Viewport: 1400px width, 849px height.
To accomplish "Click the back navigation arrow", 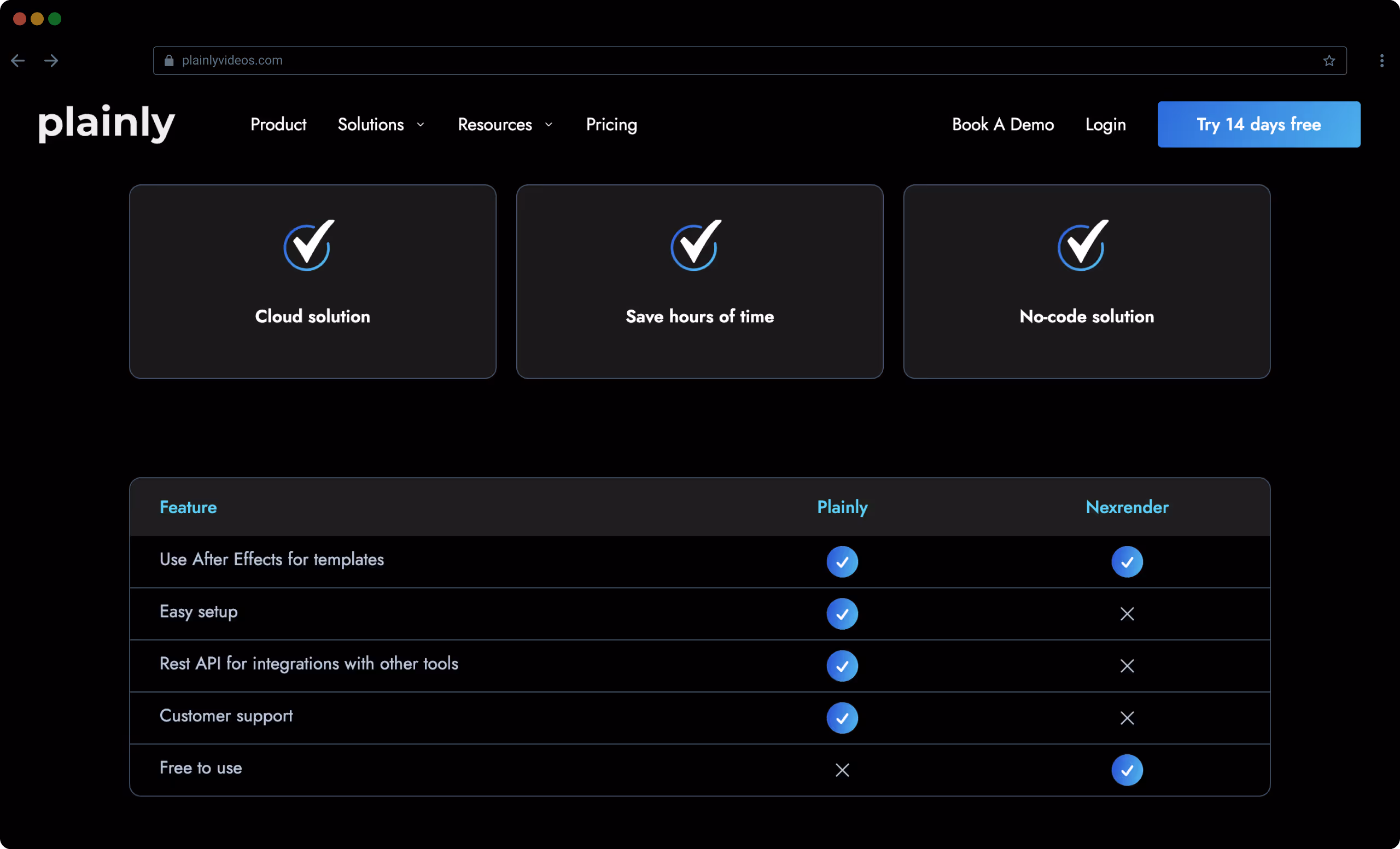I will 17,60.
